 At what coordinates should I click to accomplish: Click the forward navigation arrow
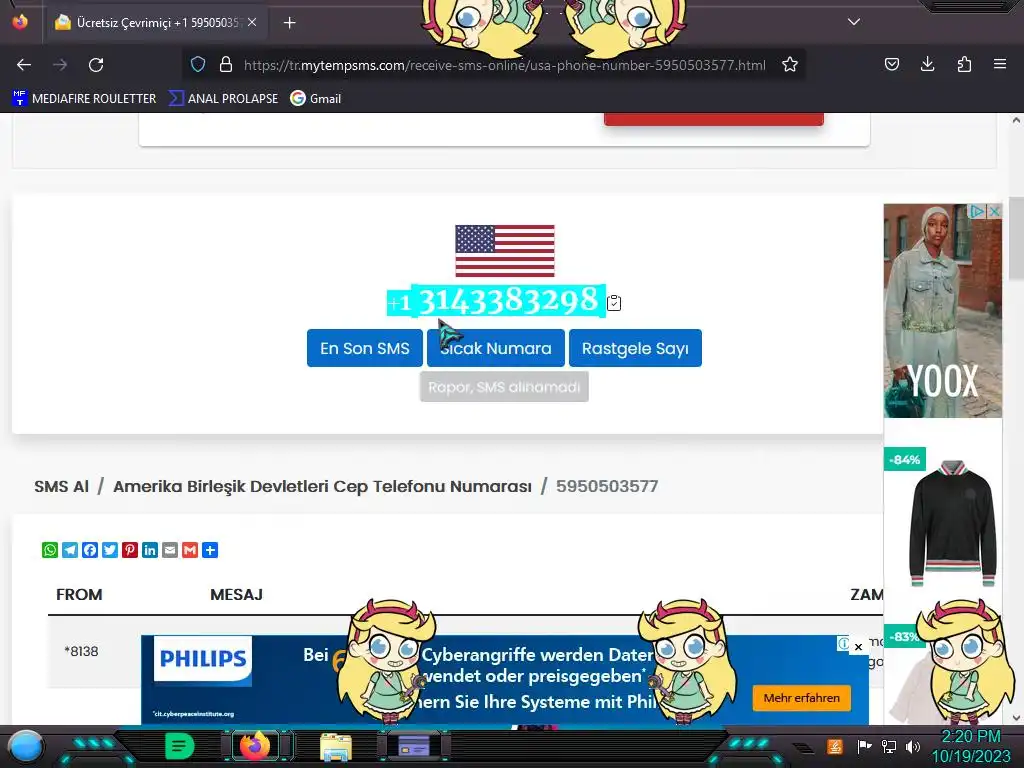(60, 65)
